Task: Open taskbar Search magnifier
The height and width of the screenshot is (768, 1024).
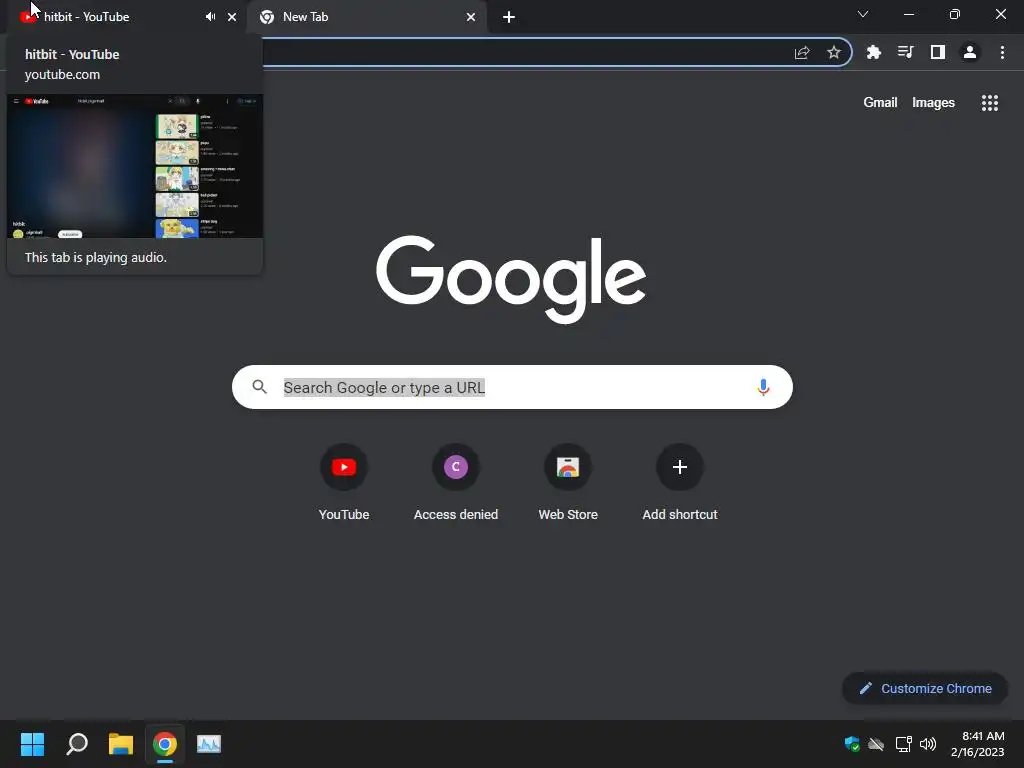Action: [x=77, y=744]
